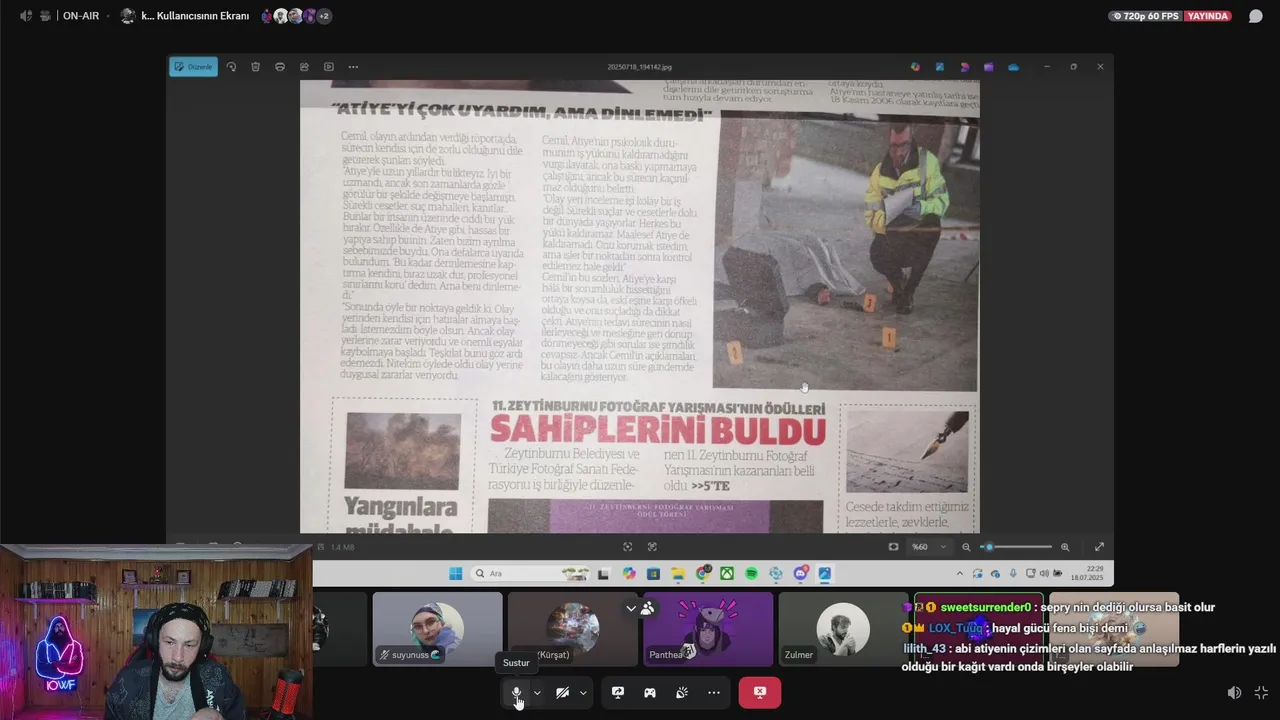Enter fullscreen in Photos viewer
1280x720 pixels.
click(1099, 547)
